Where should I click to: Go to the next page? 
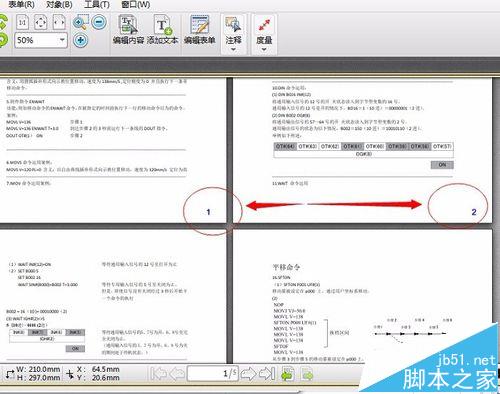point(248,374)
